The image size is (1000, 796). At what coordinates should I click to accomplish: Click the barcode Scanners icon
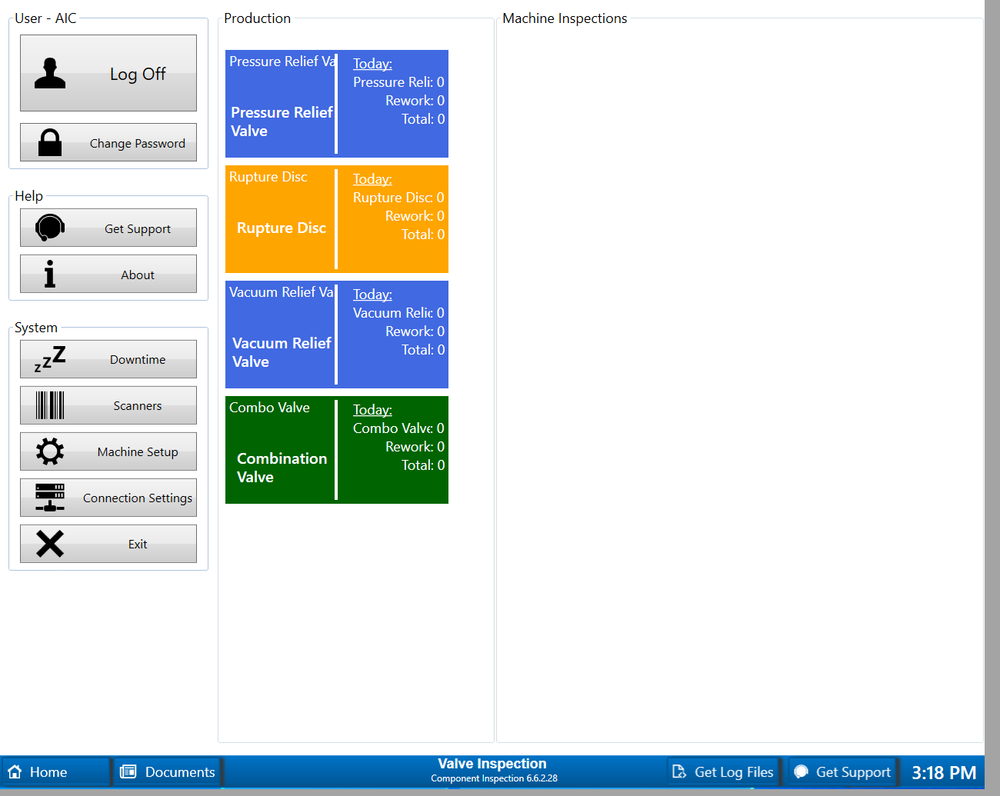pyautogui.click(x=50, y=405)
